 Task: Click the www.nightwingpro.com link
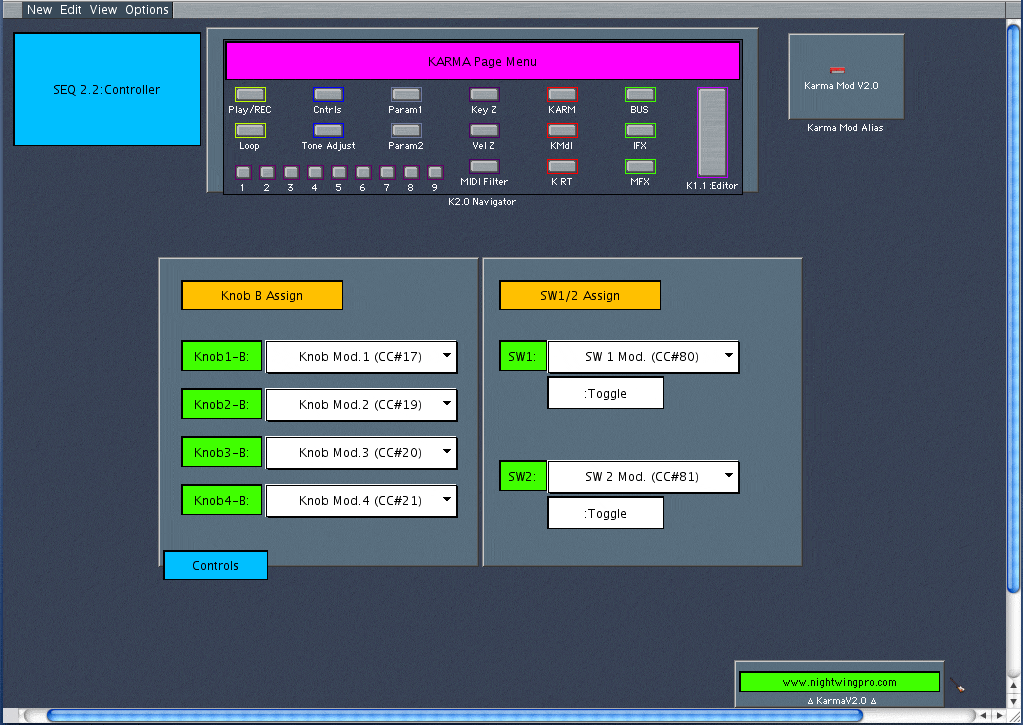pos(839,682)
